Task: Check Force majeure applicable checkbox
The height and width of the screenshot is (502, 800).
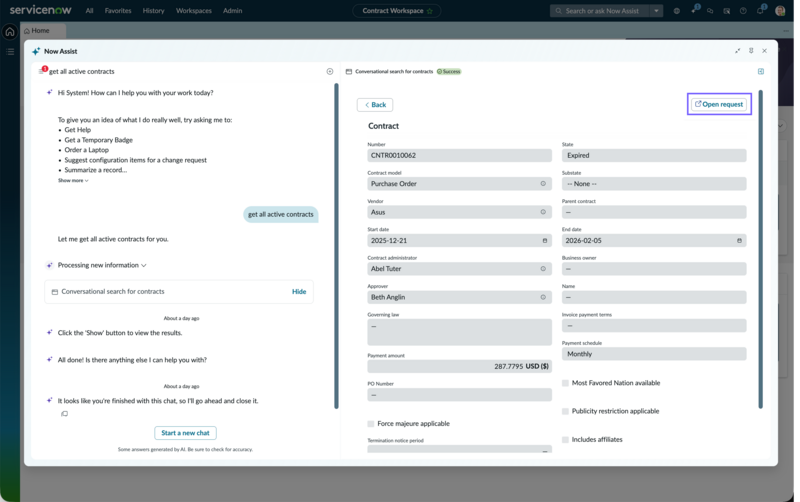Action: [371, 423]
